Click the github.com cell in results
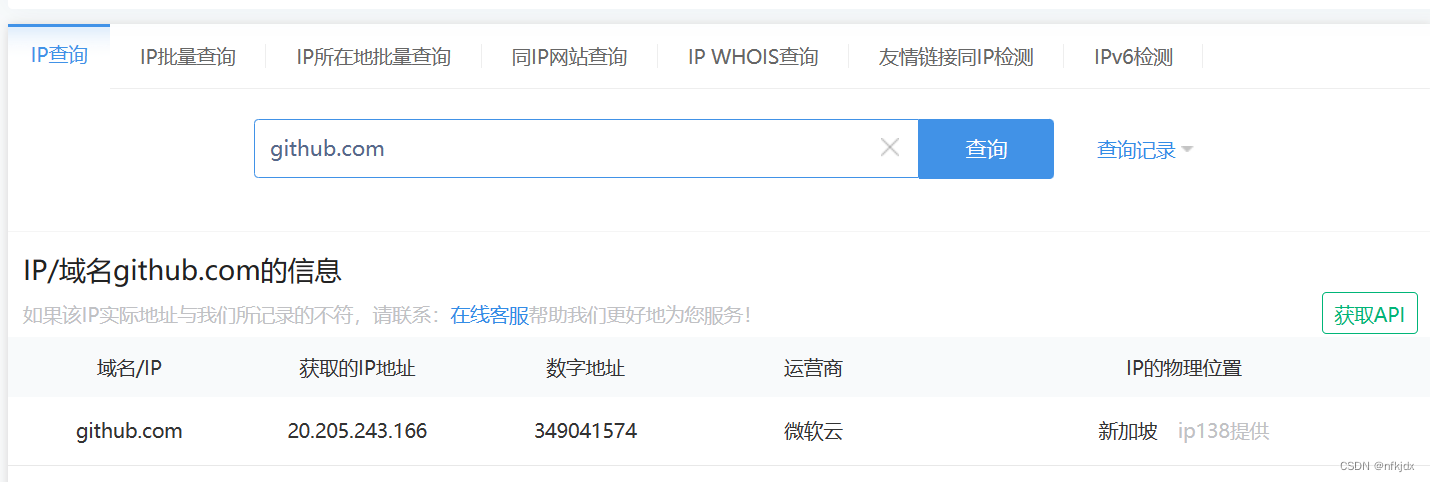This screenshot has width=1430, height=482. pyautogui.click(x=129, y=431)
